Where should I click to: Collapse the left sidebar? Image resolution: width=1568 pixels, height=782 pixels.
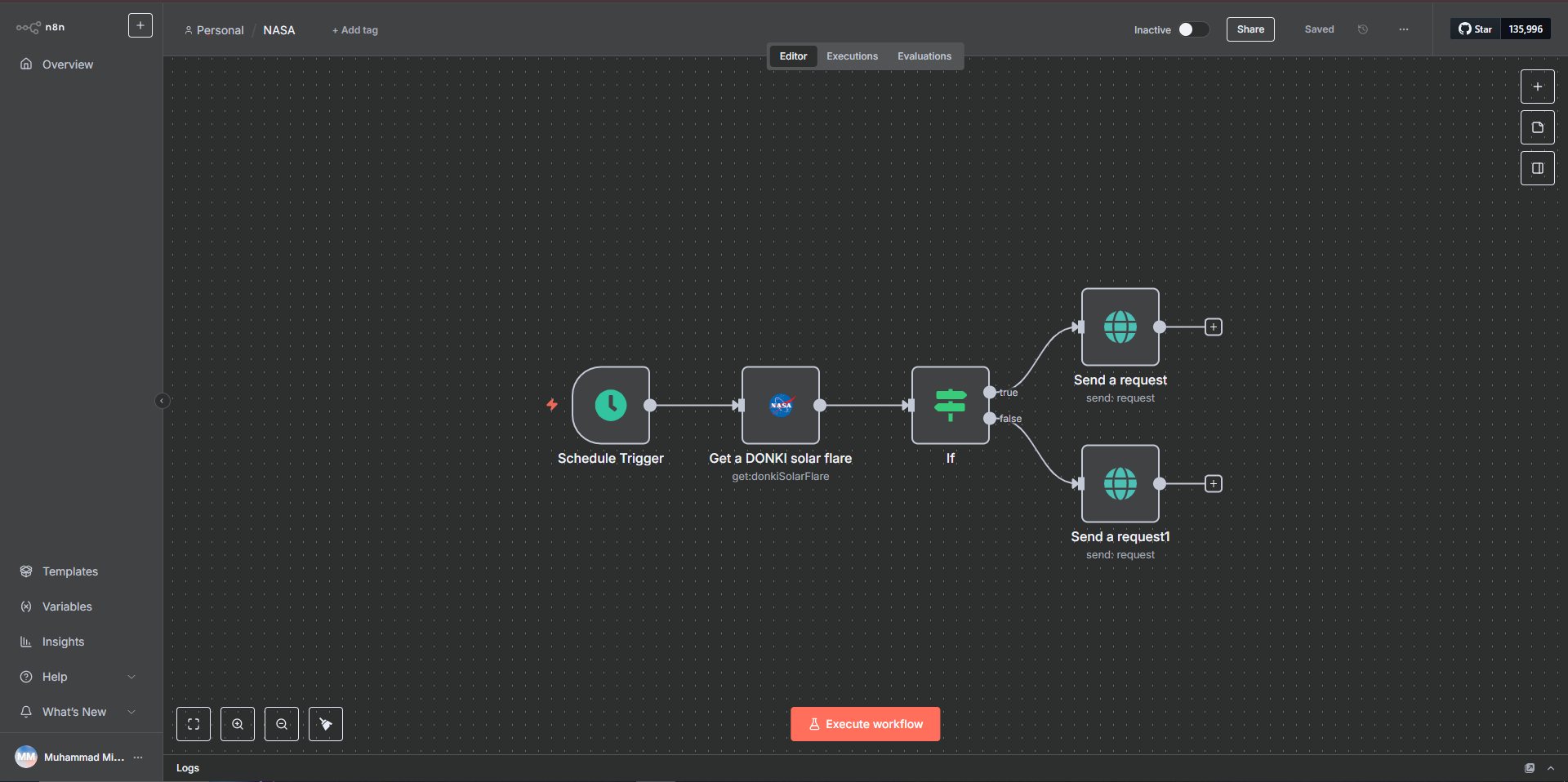[x=162, y=401]
